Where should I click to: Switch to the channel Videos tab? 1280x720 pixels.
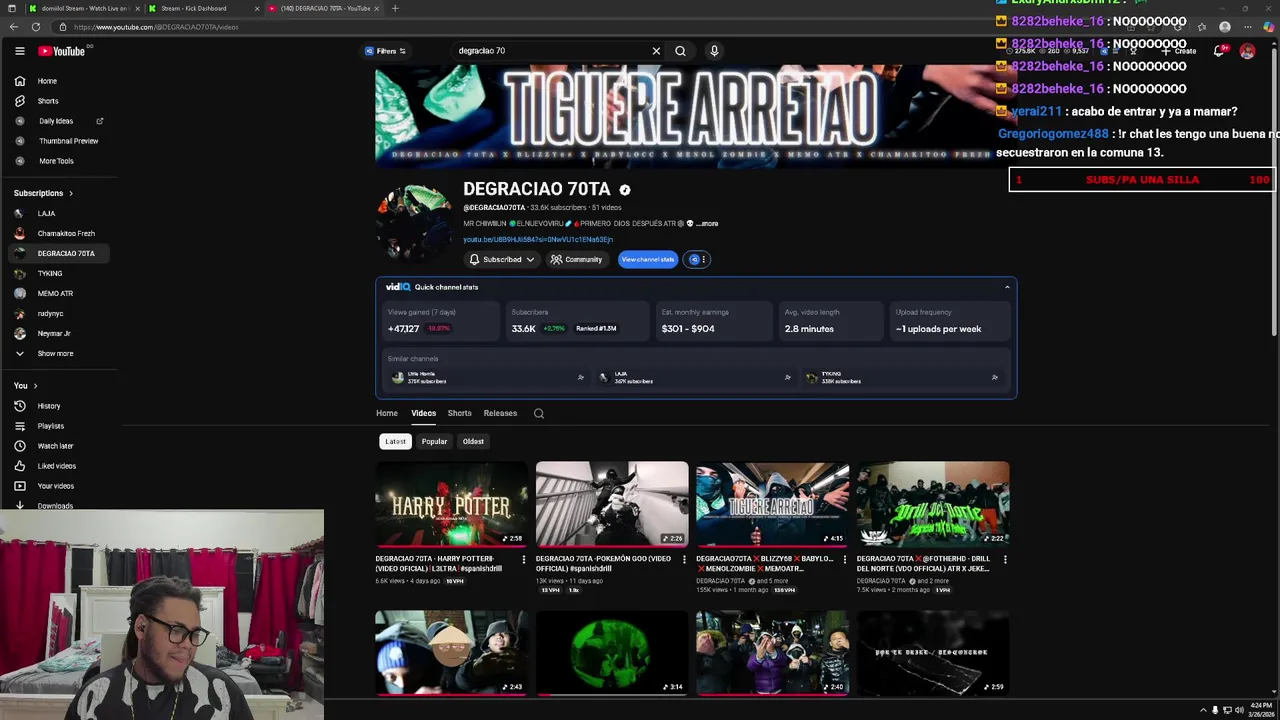pyautogui.click(x=423, y=413)
